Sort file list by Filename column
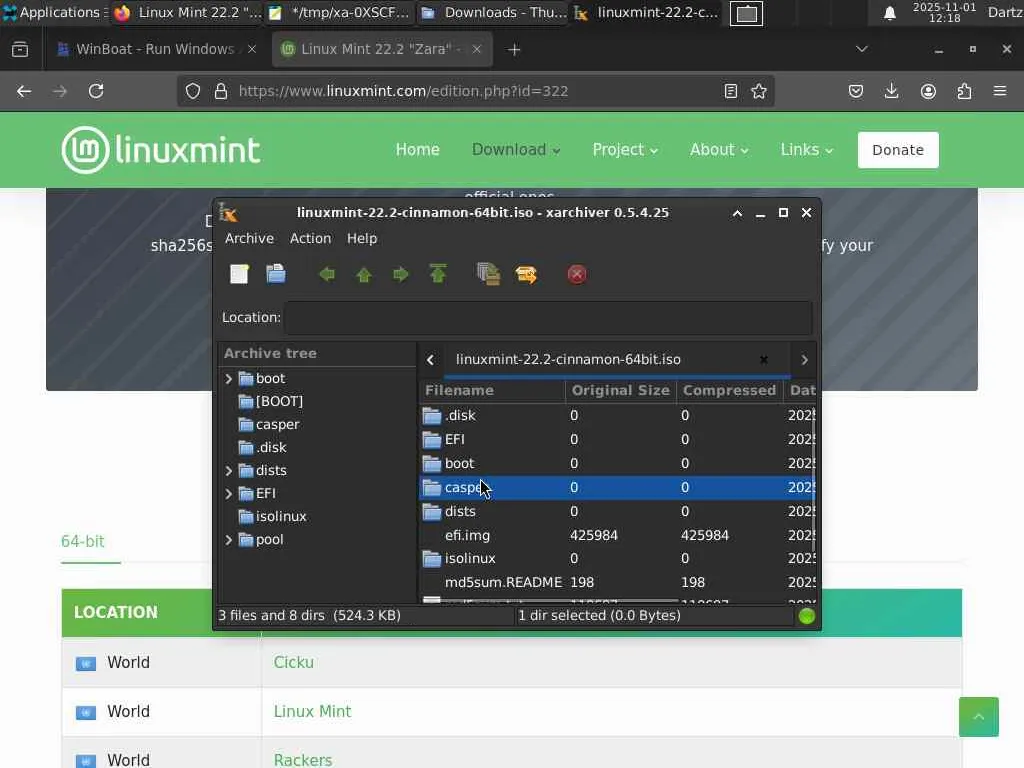The height and width of the screenshot is (768, 1024). point(492,391)
